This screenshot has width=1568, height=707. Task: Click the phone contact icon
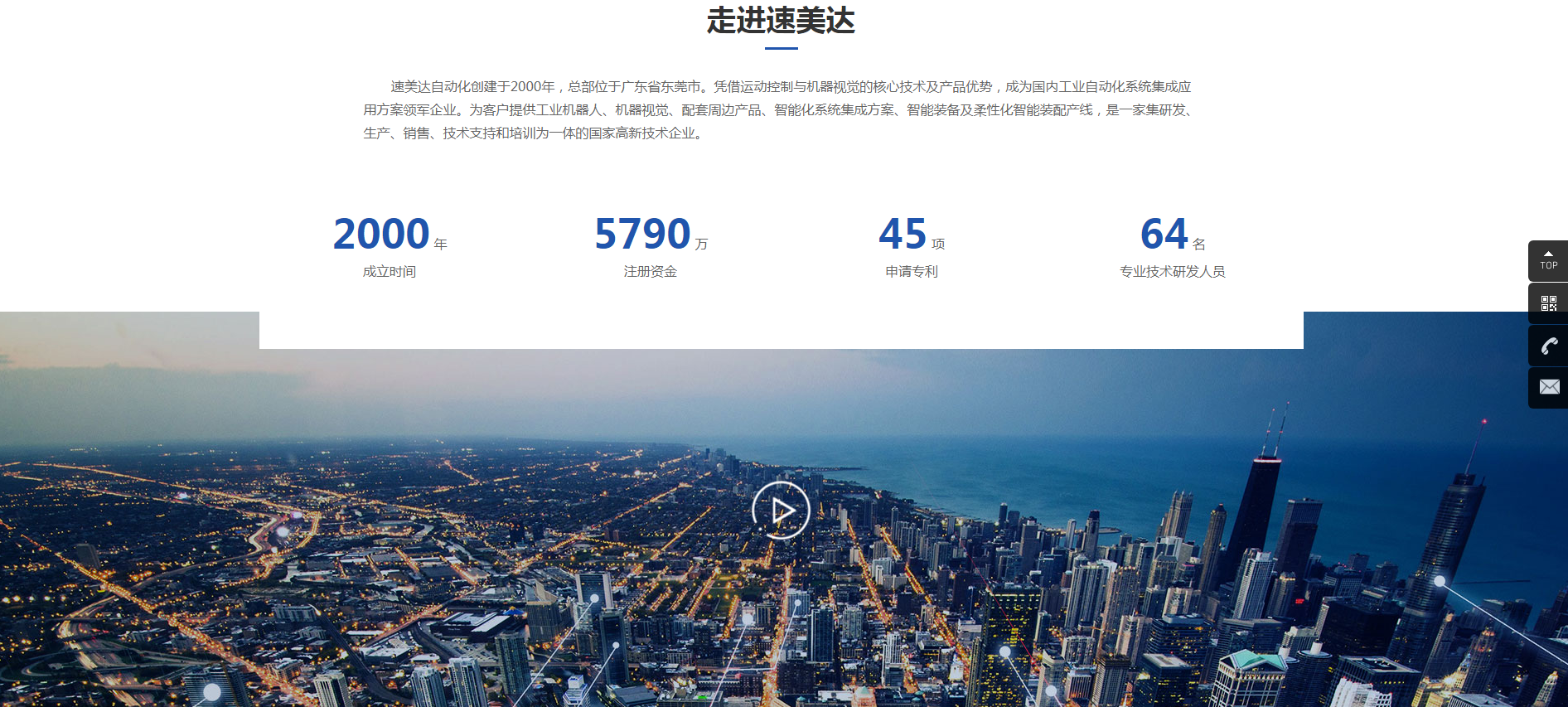[1548, 346]
